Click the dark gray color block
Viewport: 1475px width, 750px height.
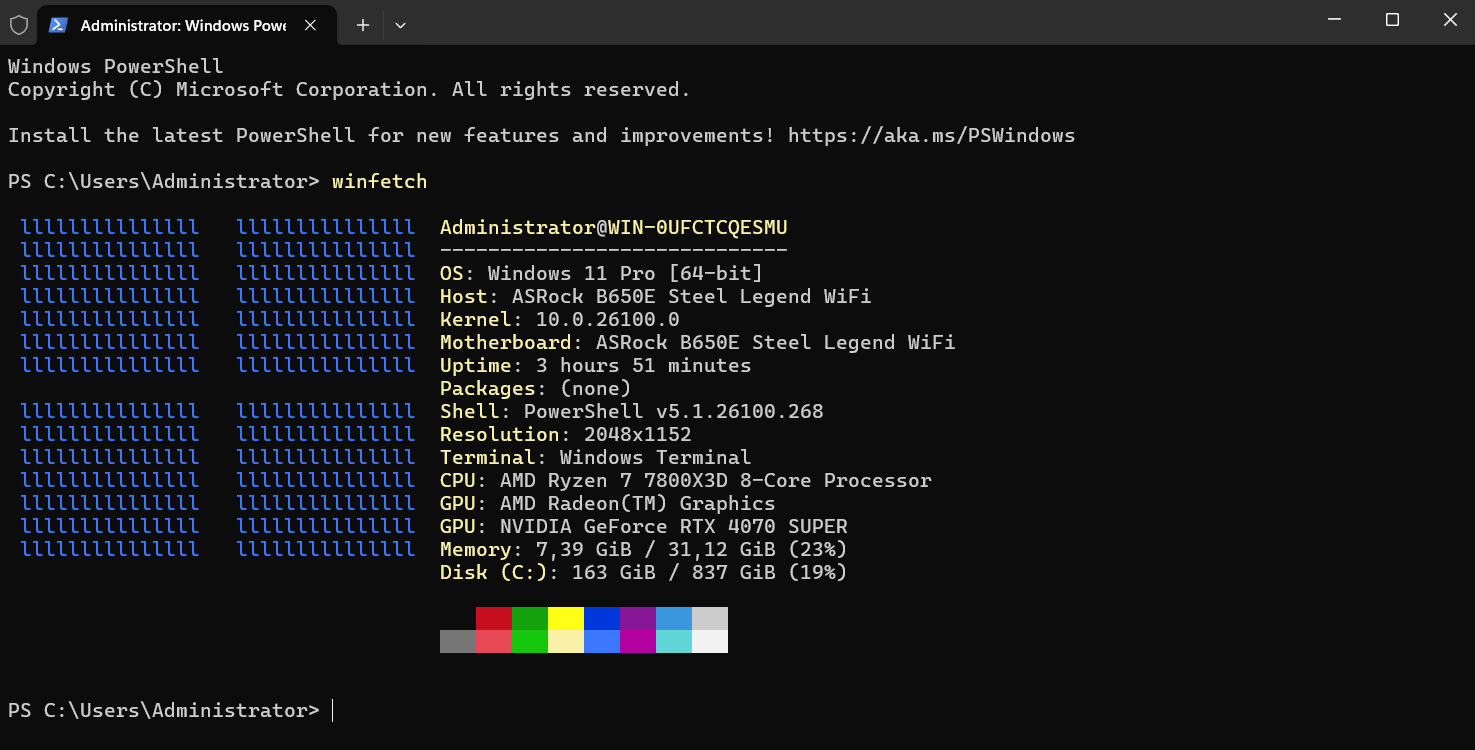click(458, 641)
